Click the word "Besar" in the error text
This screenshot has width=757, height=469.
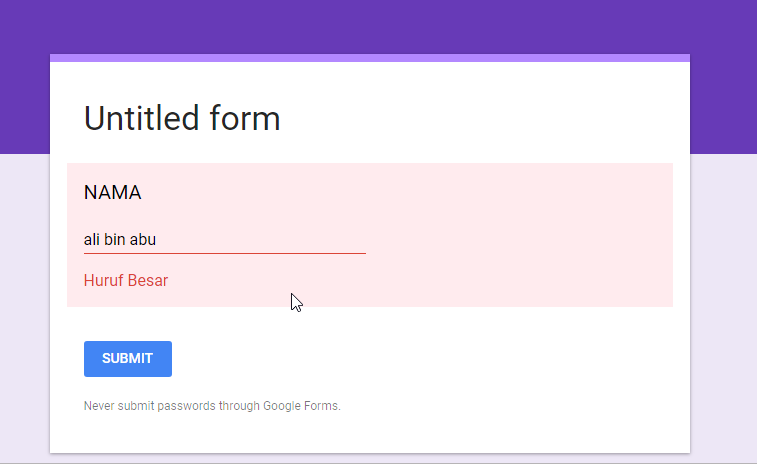(147, 281)
